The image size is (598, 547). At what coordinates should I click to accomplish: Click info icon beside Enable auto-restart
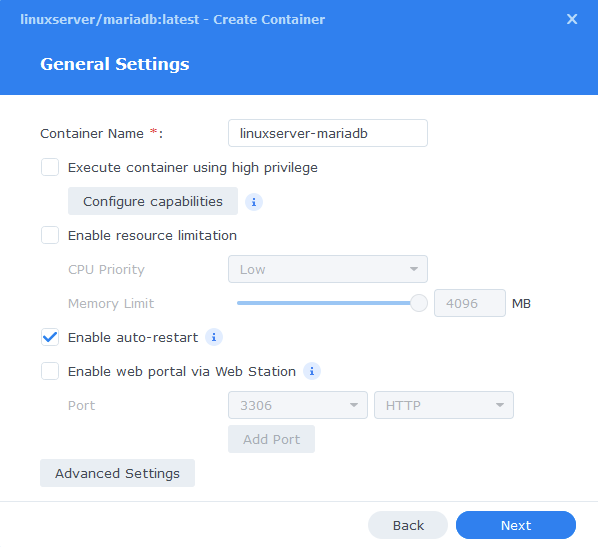pyautogui.click(x=214, y=338)
